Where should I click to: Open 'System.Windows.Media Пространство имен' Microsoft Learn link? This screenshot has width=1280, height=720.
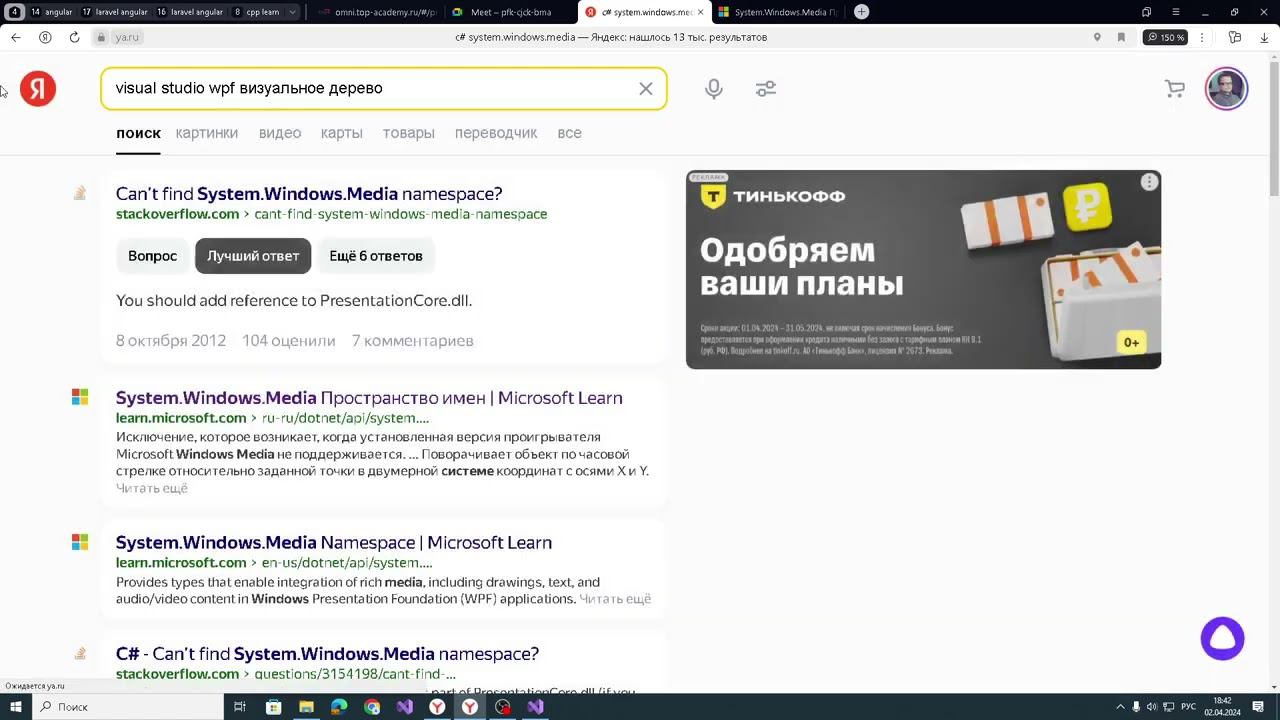click(x=369, y=398)
